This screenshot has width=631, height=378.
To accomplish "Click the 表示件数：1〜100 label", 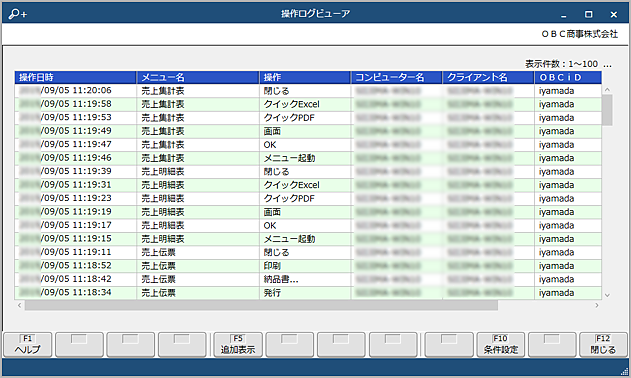I will click(x=561, y=64).
